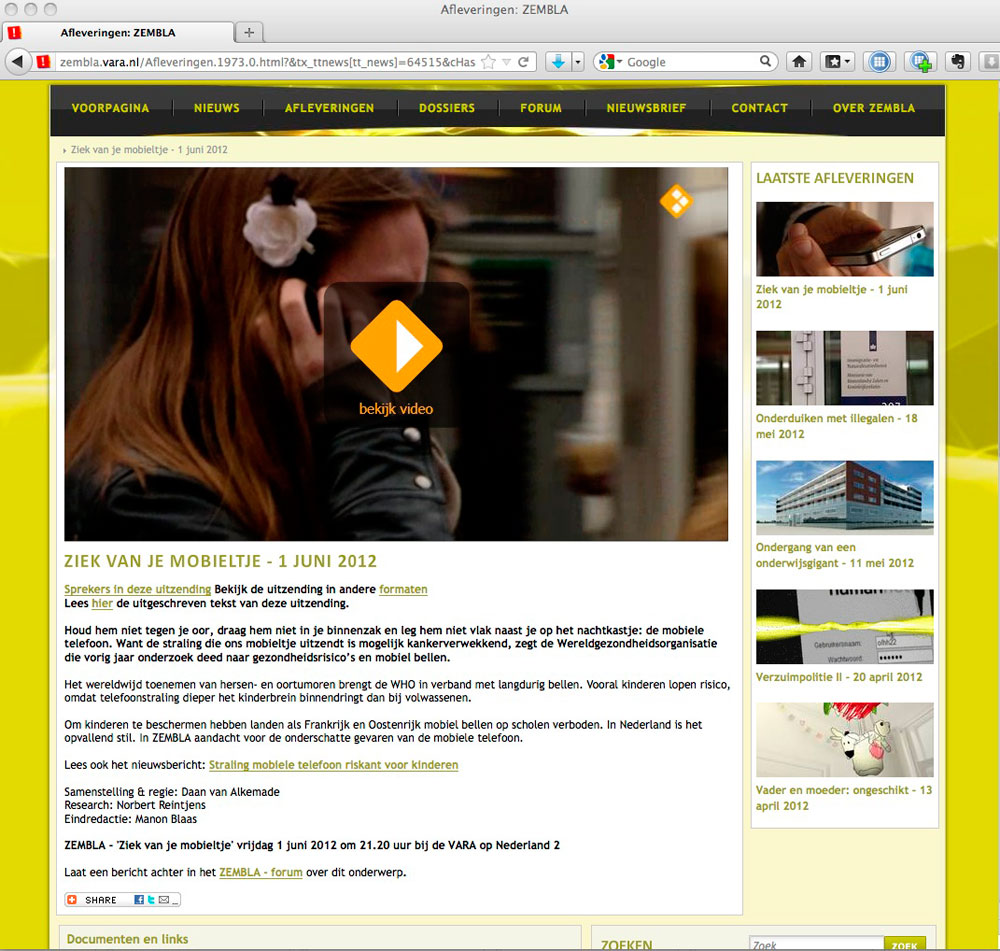Go back with the browser back arrow

pyautogui.click(x=18, y=62)
